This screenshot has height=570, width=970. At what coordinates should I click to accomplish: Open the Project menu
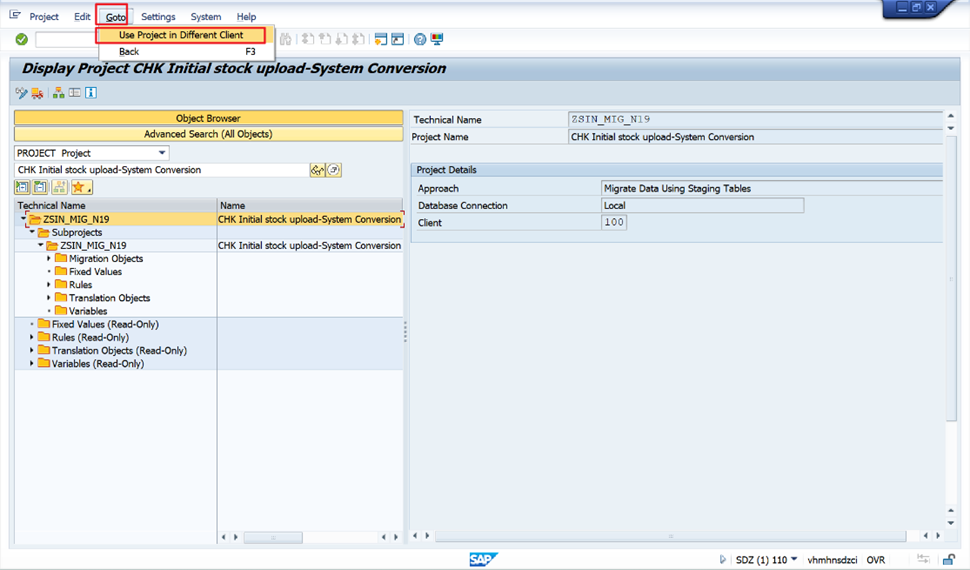point(44,17)
